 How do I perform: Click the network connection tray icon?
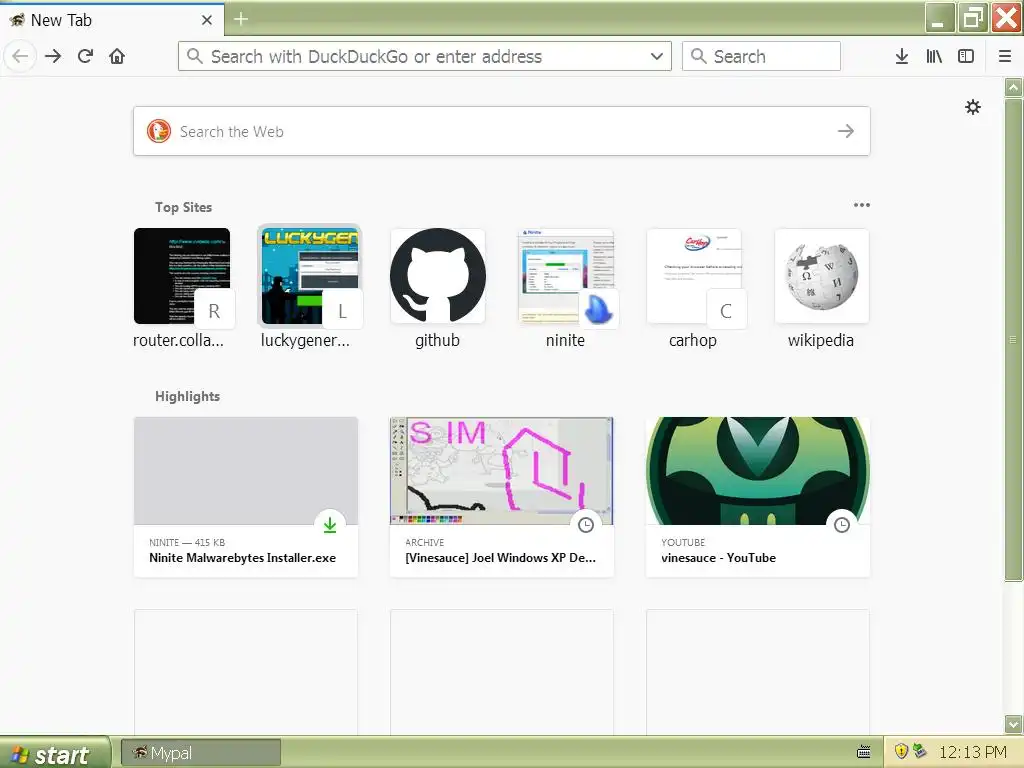[x=920, y=752]
